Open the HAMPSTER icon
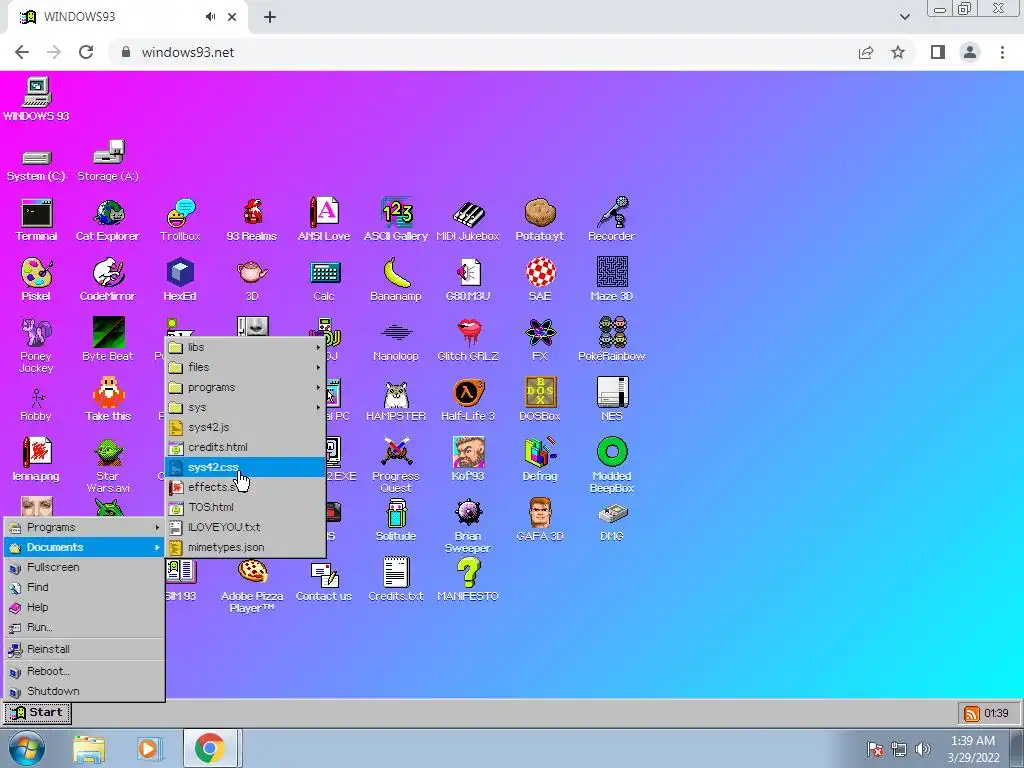The height and width of the screenshot is (768, 1024). (x=396, y=400)
